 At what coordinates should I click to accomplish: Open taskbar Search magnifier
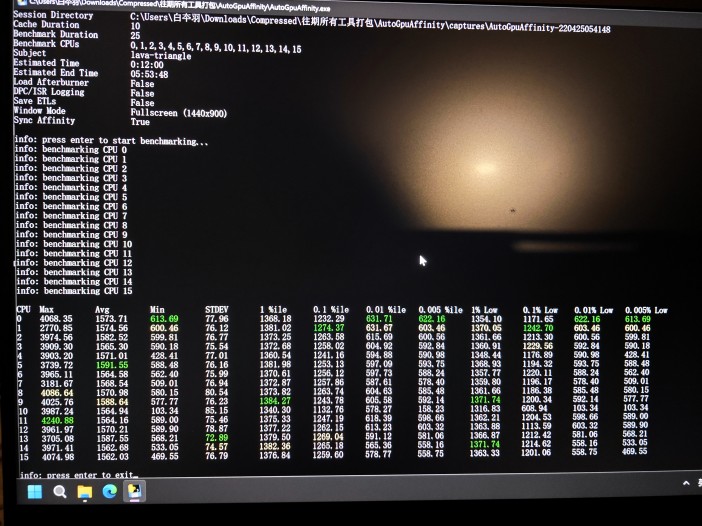60,492
